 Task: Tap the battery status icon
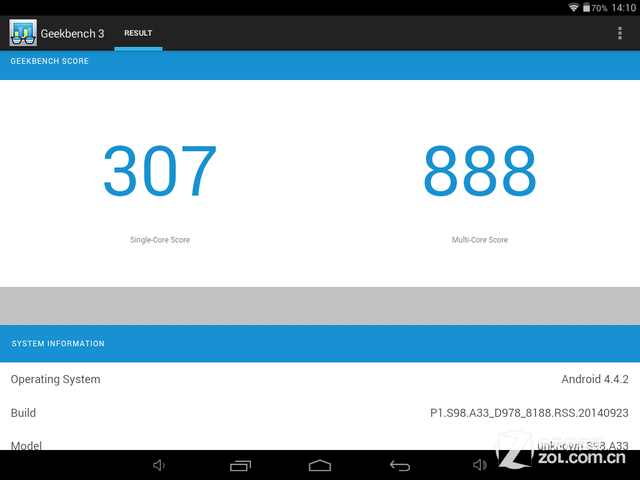point(586,7)
